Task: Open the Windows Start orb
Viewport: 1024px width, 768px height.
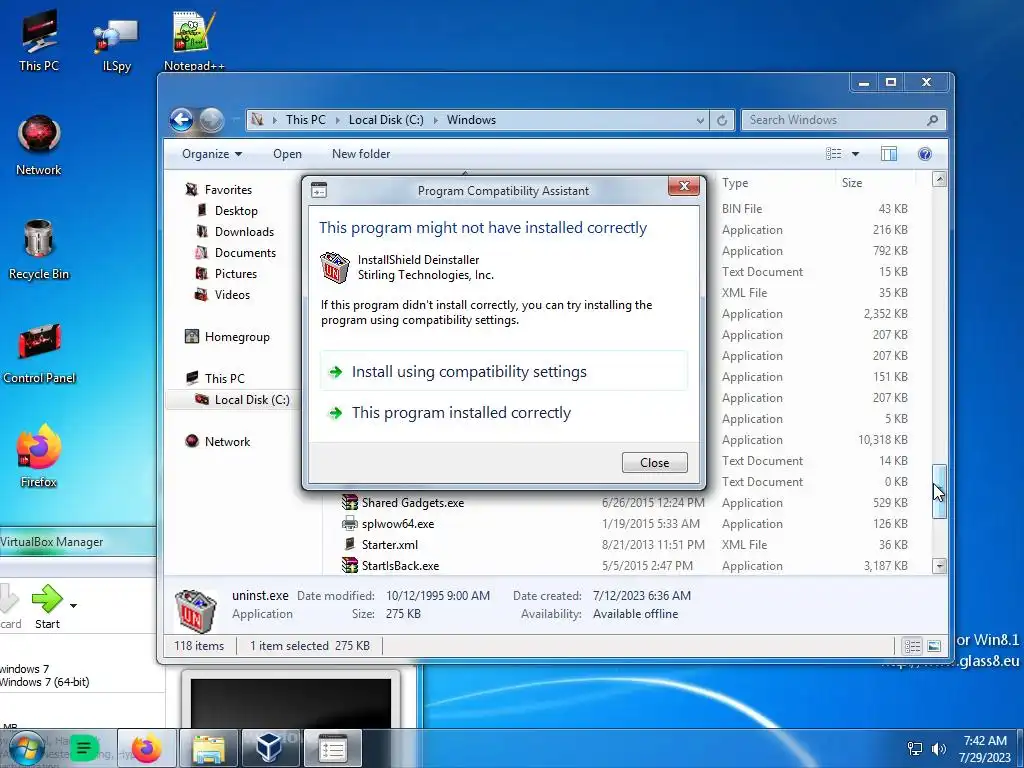Action: tap(27, 748)
